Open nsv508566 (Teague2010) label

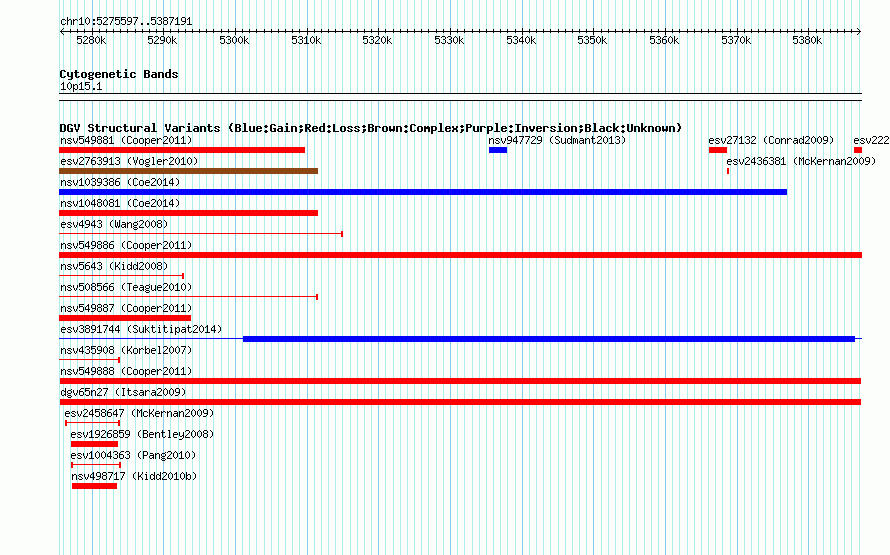pos(126,287)
